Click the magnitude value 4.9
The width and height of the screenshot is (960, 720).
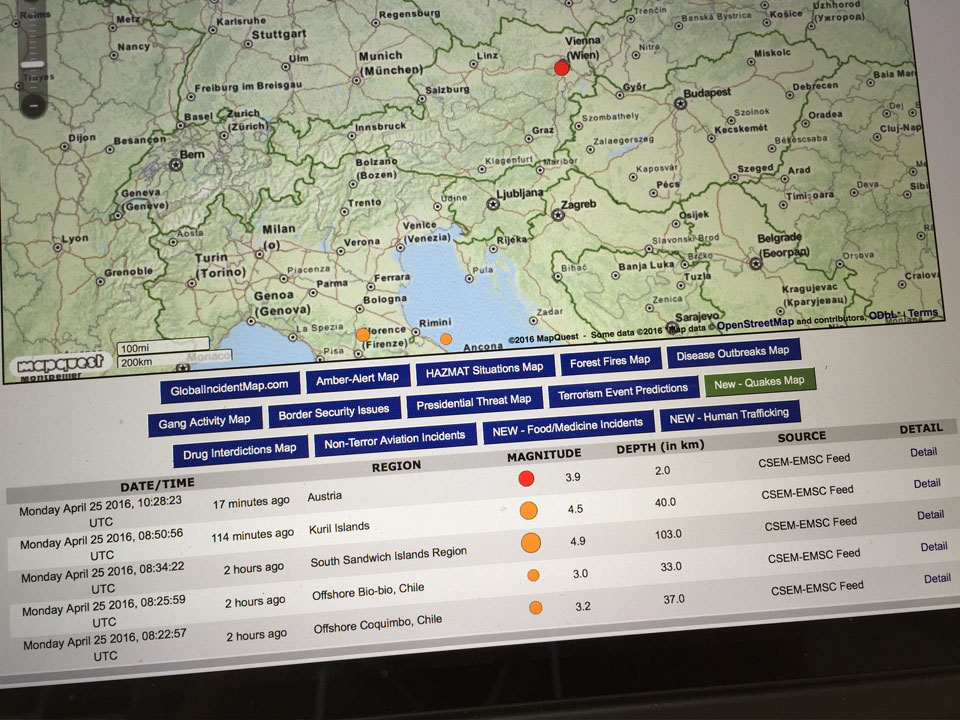coord(578,541)
